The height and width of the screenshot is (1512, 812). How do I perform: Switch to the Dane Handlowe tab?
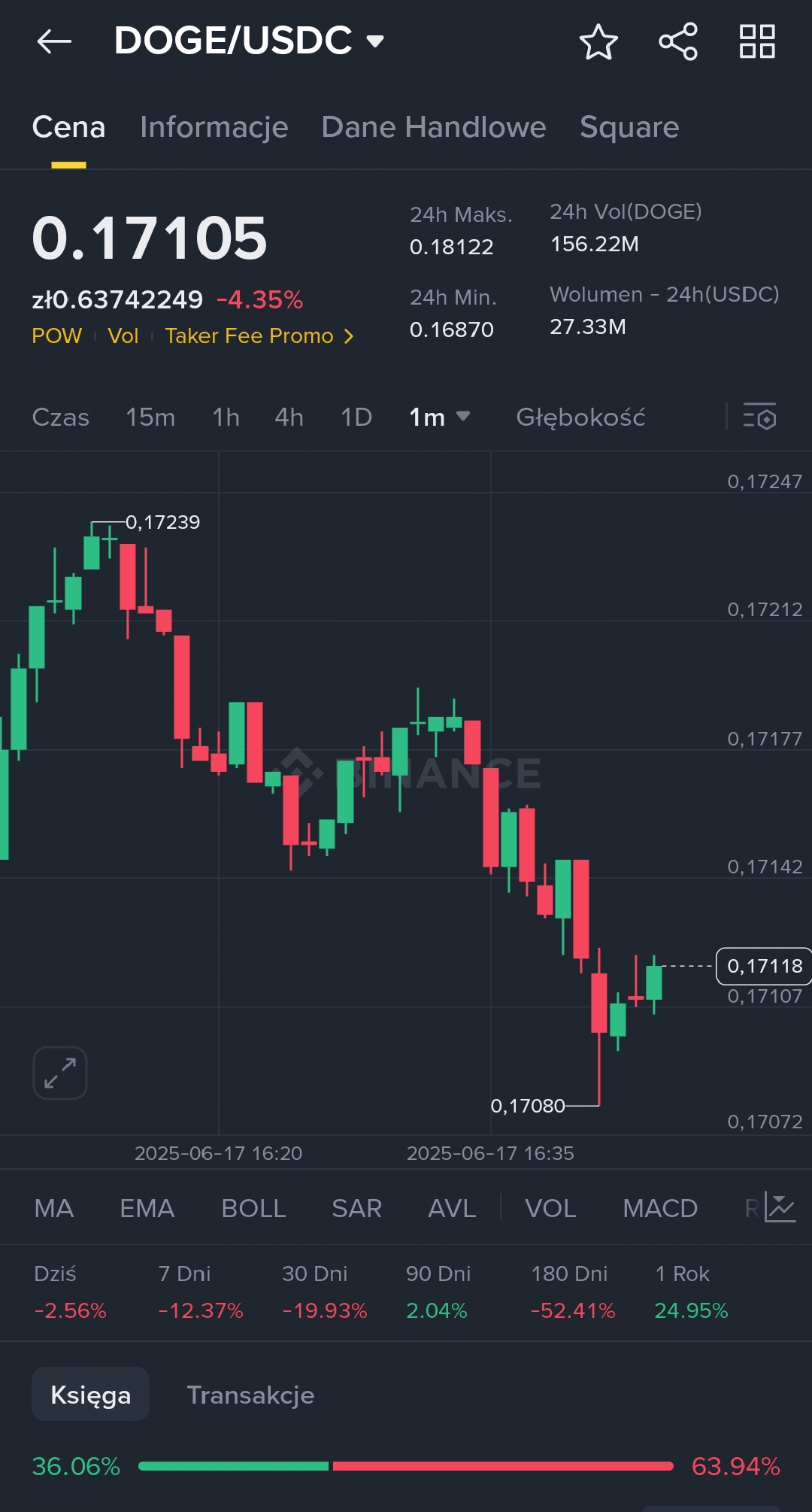[434, 127]
